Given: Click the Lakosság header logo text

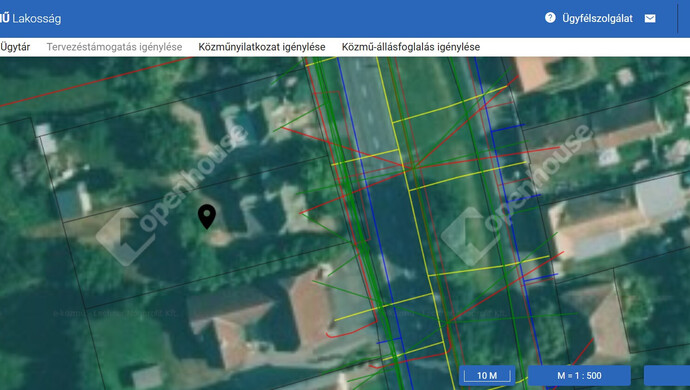Looking at the screenshot, I should [37, 18].
